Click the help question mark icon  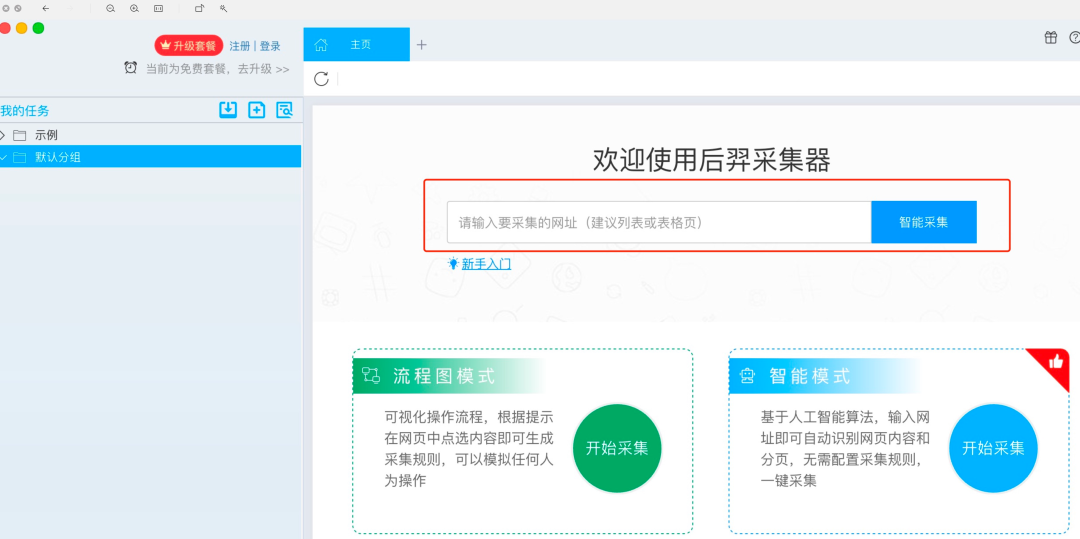pos(1074,37)
